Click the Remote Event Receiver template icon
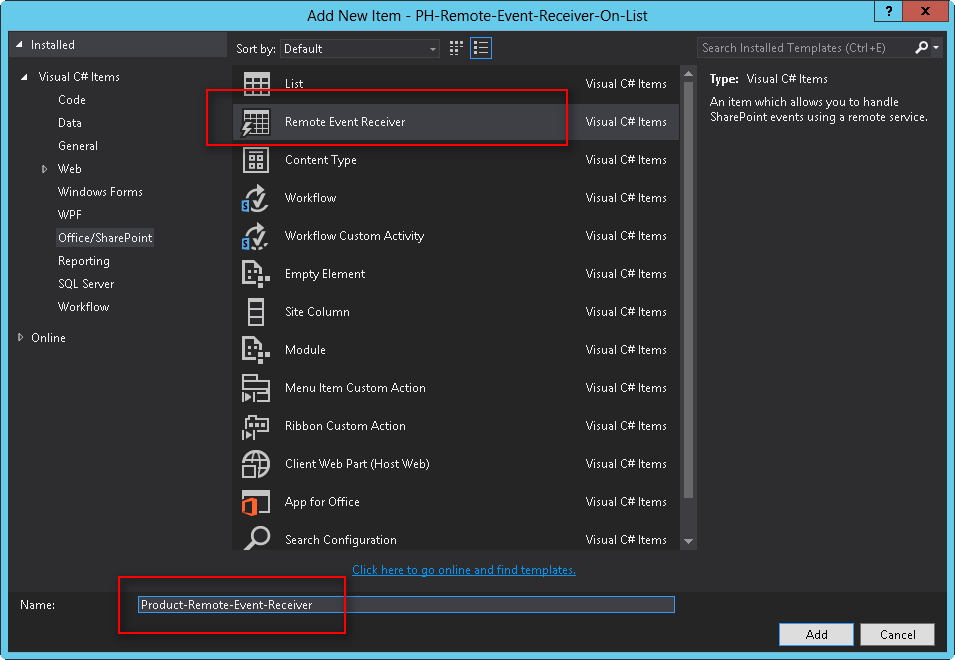955x660 pixels. coord(256,122)
